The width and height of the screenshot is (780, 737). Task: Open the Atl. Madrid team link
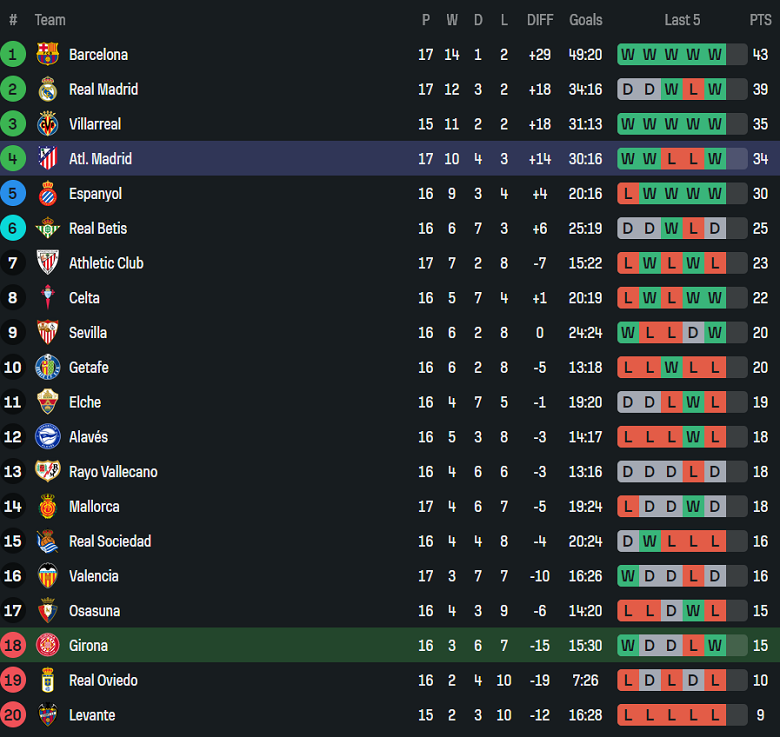tap(100, 159)
